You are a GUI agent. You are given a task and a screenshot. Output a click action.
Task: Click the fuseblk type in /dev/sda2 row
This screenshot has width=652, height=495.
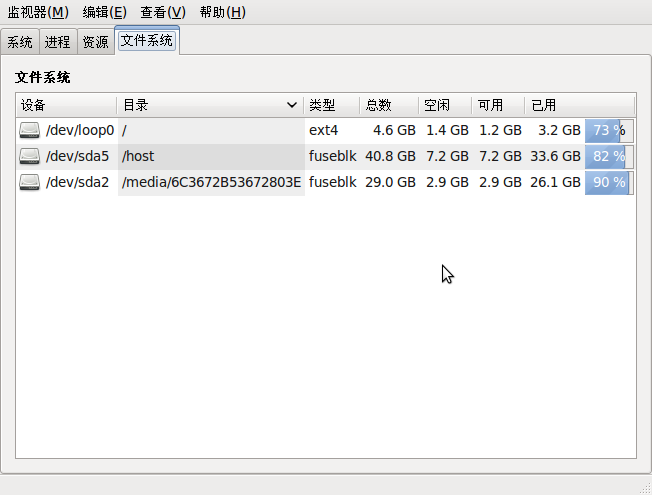(333, 183)
